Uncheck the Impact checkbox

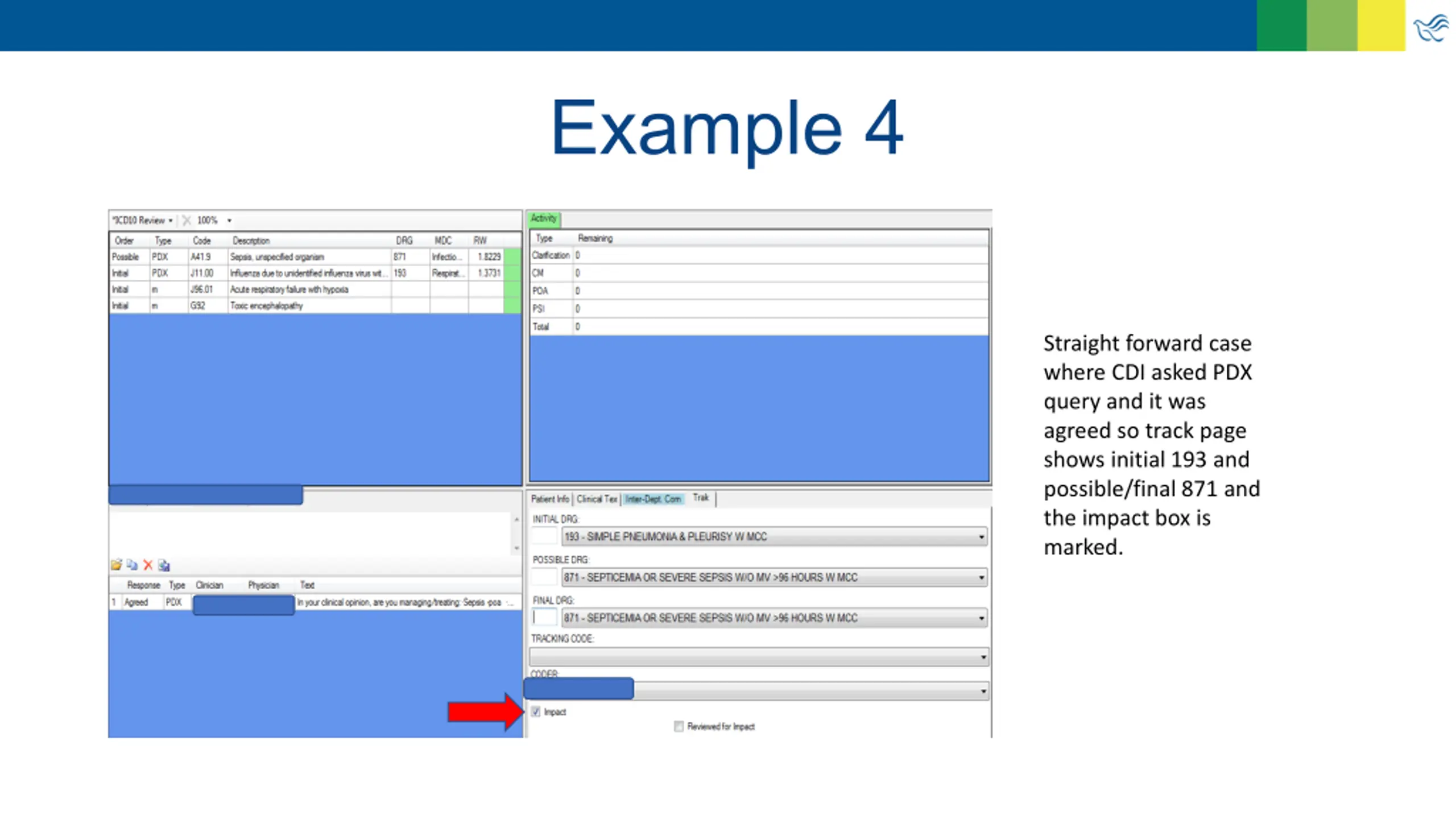pyautogui.click(x=536, y=712)
